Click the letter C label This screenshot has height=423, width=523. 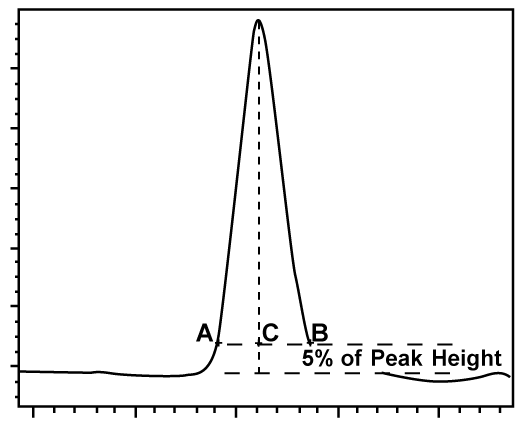[x=270, y=333]
